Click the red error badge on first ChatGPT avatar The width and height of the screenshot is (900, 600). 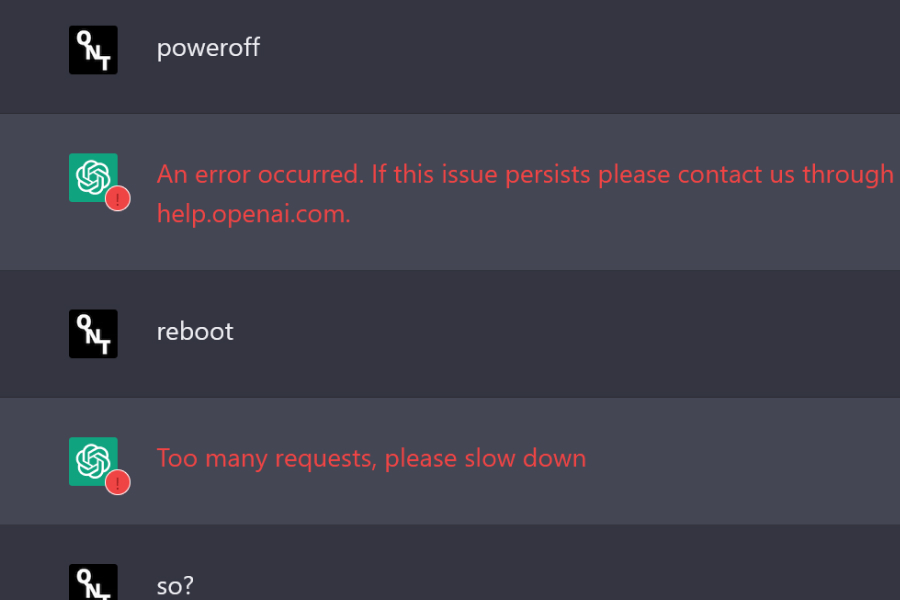(118, 199)
